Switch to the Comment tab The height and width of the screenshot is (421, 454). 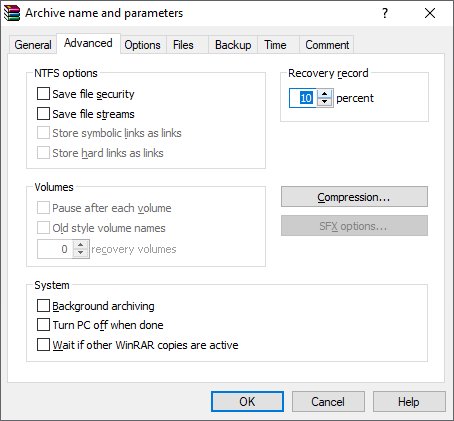pos(327,45)
